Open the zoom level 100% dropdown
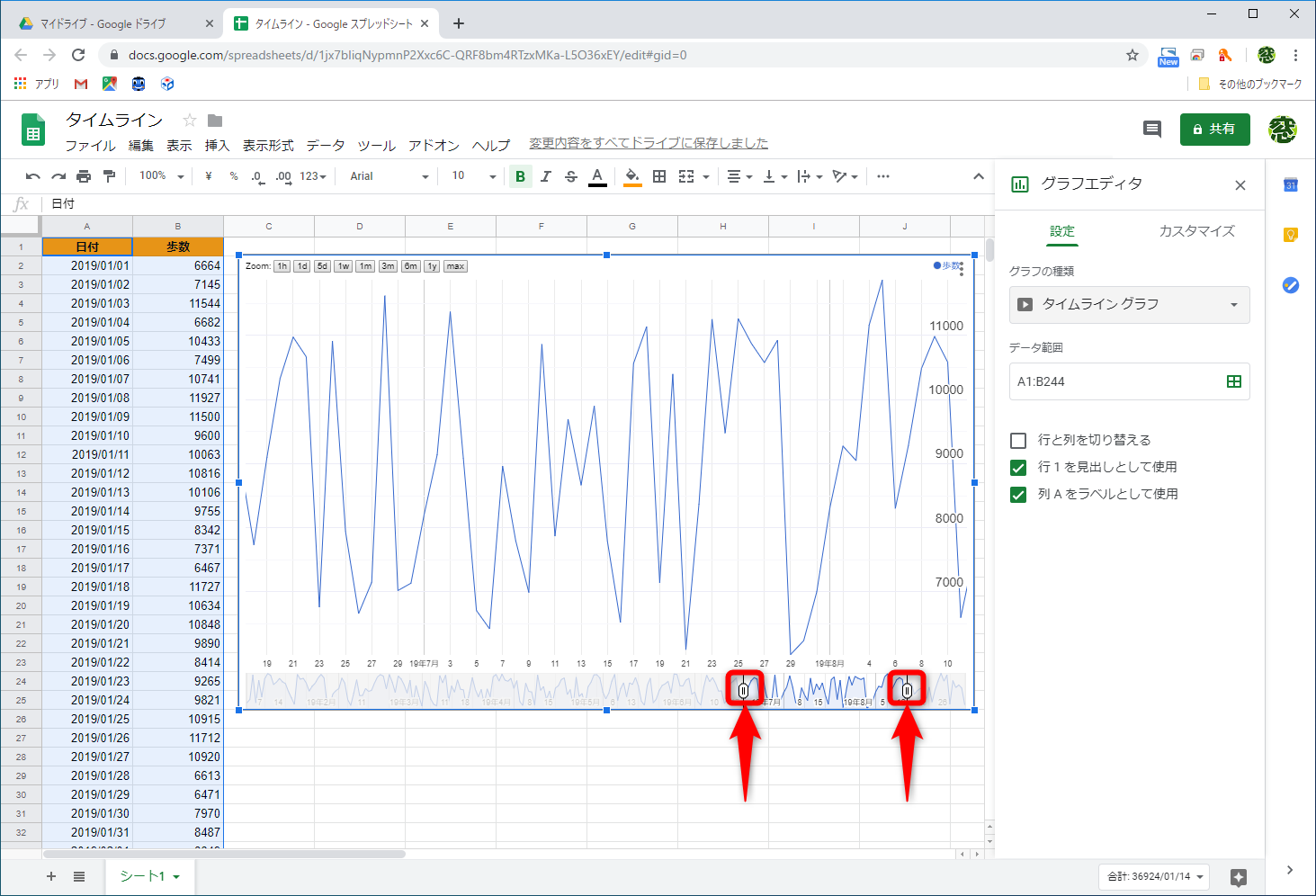The image size is (1316, 896). click(x=162, y=176)
